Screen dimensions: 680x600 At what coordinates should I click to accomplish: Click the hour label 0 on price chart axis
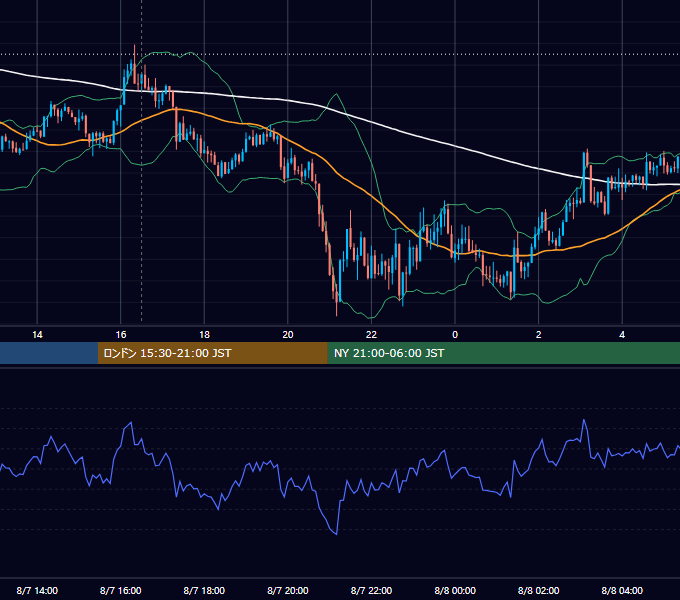455,335
